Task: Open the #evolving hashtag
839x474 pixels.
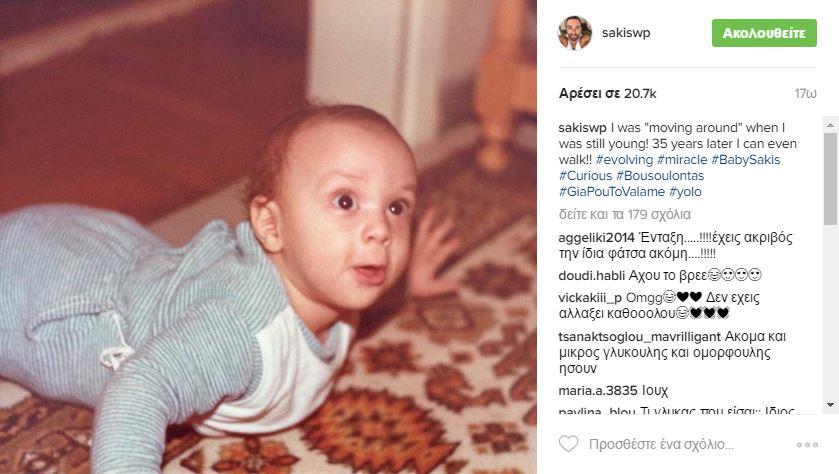Action: pos(624,160)
